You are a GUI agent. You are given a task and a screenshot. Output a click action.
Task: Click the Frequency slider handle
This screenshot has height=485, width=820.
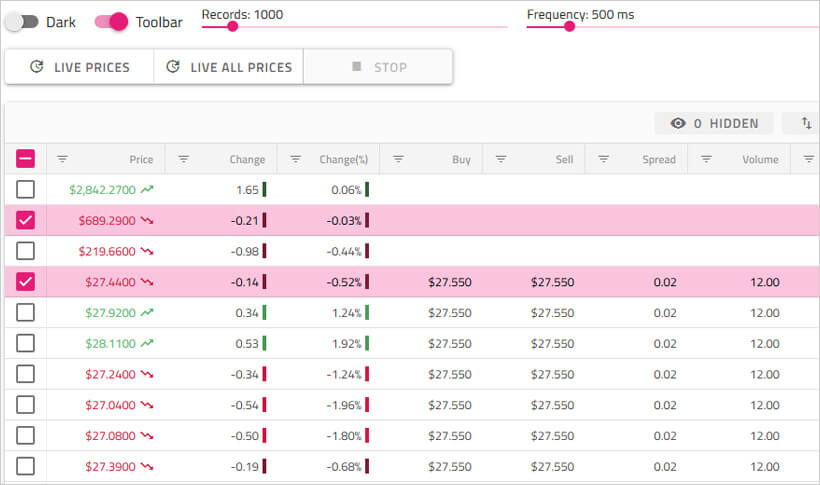569,27
